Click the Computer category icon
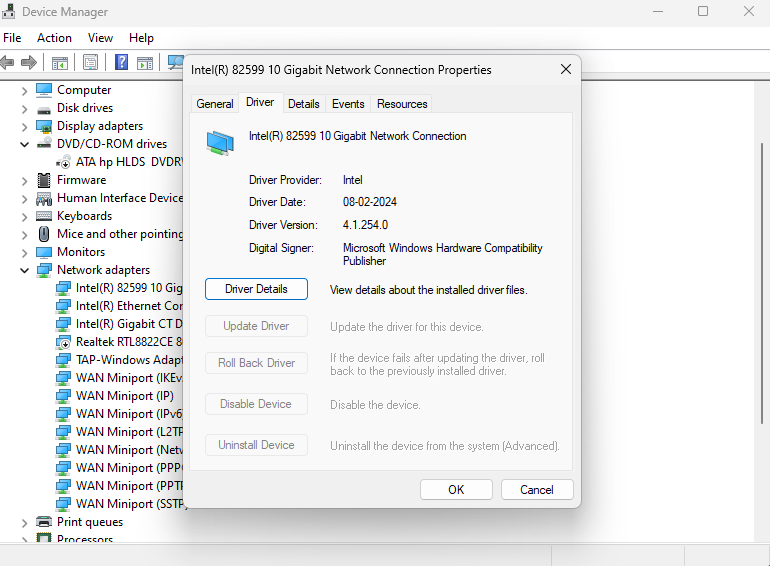 pos(44,90)
